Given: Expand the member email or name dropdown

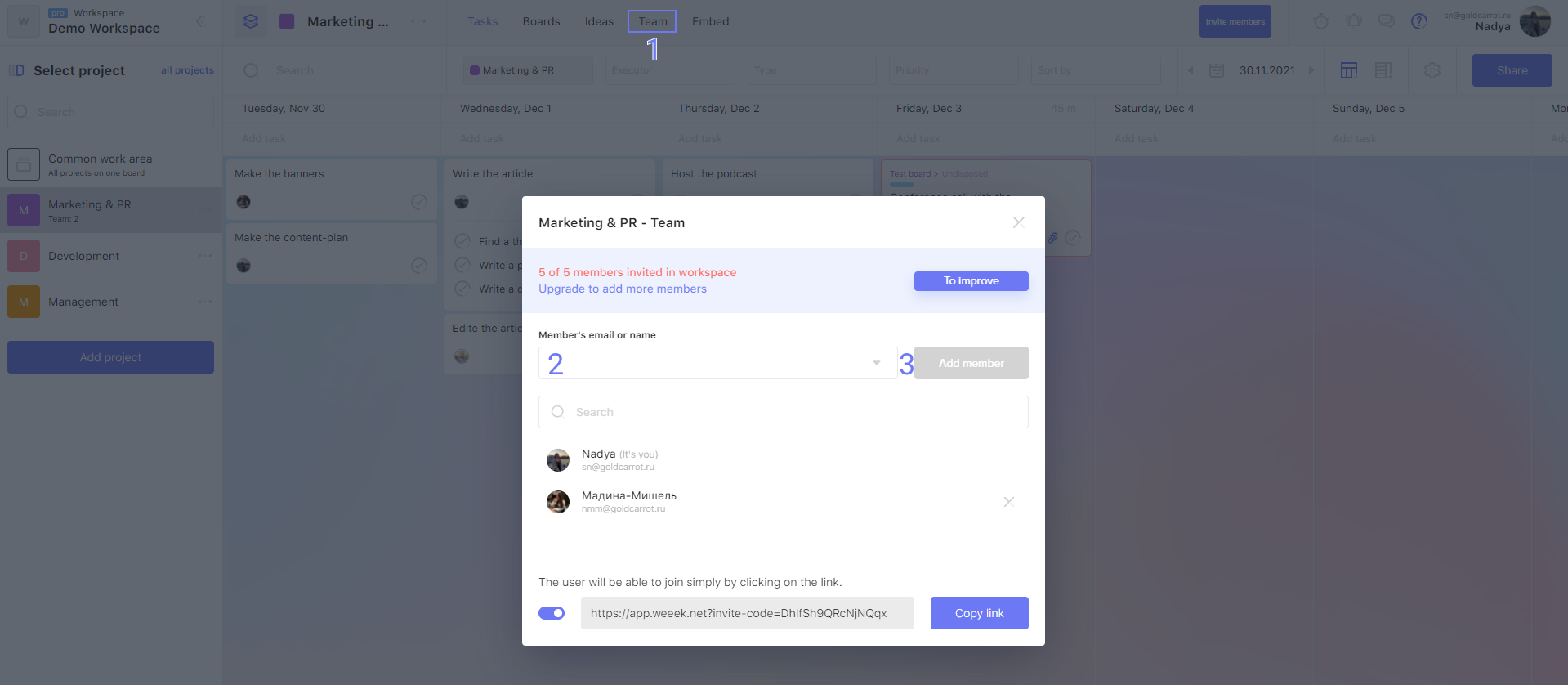Looking at the screenshot, I should (x=876, y=363).
